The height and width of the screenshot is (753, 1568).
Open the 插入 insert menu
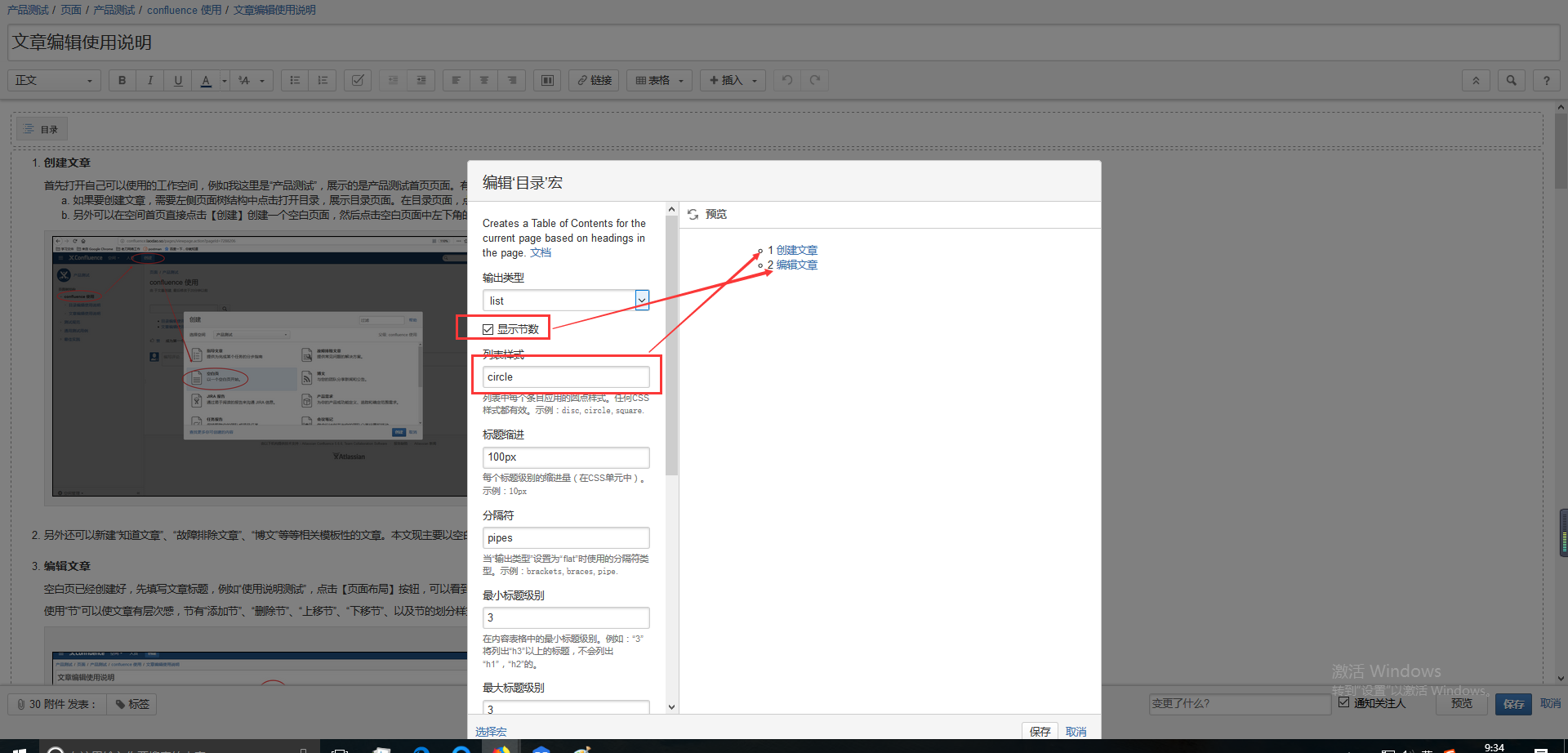coord(731,80)
